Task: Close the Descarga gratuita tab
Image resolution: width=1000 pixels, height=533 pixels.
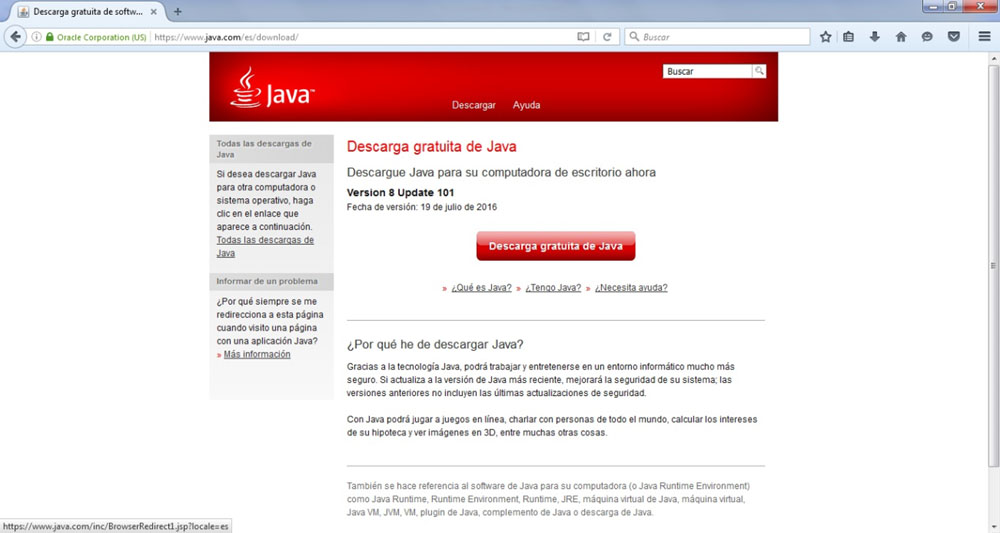Action: [153, 11]
